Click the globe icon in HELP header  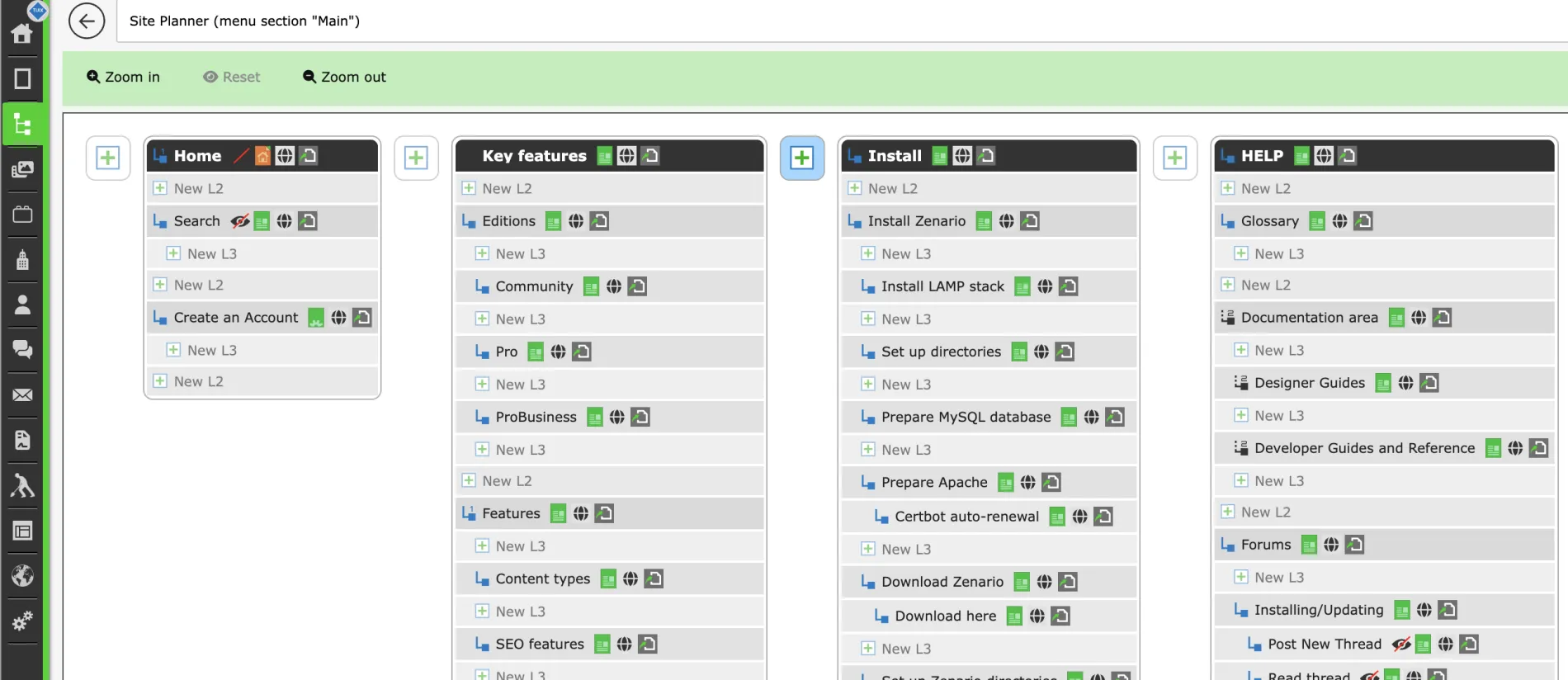tap(1324, 156)
